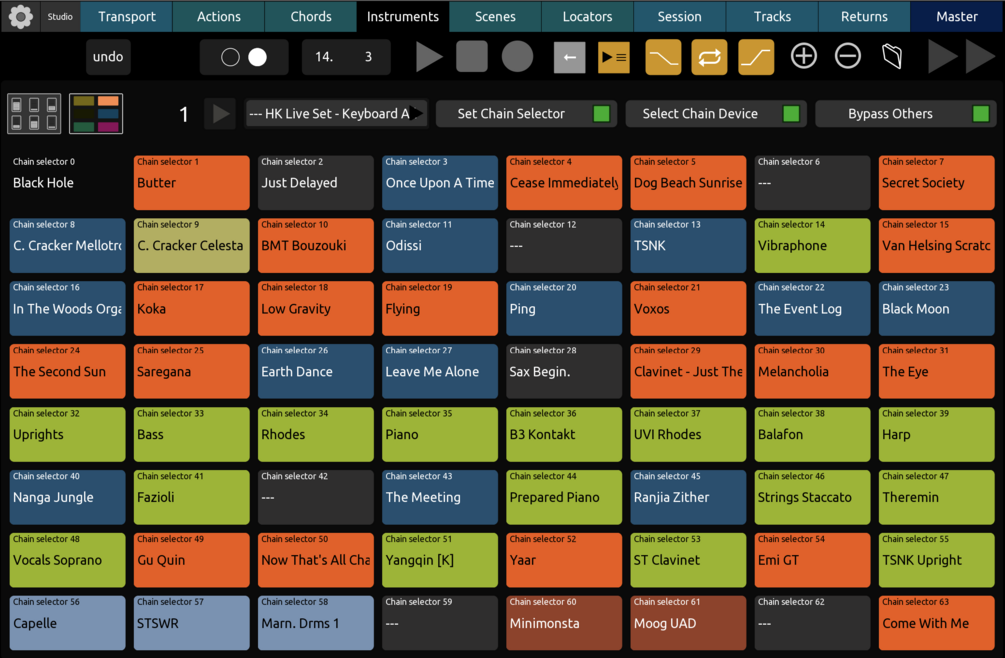Click the bar position display 14. 3
This screenshot has width=1005, height=658.
tap(346, 57)
